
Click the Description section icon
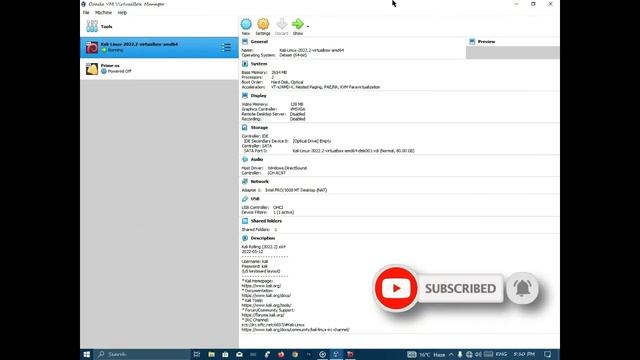pos(245,238)
